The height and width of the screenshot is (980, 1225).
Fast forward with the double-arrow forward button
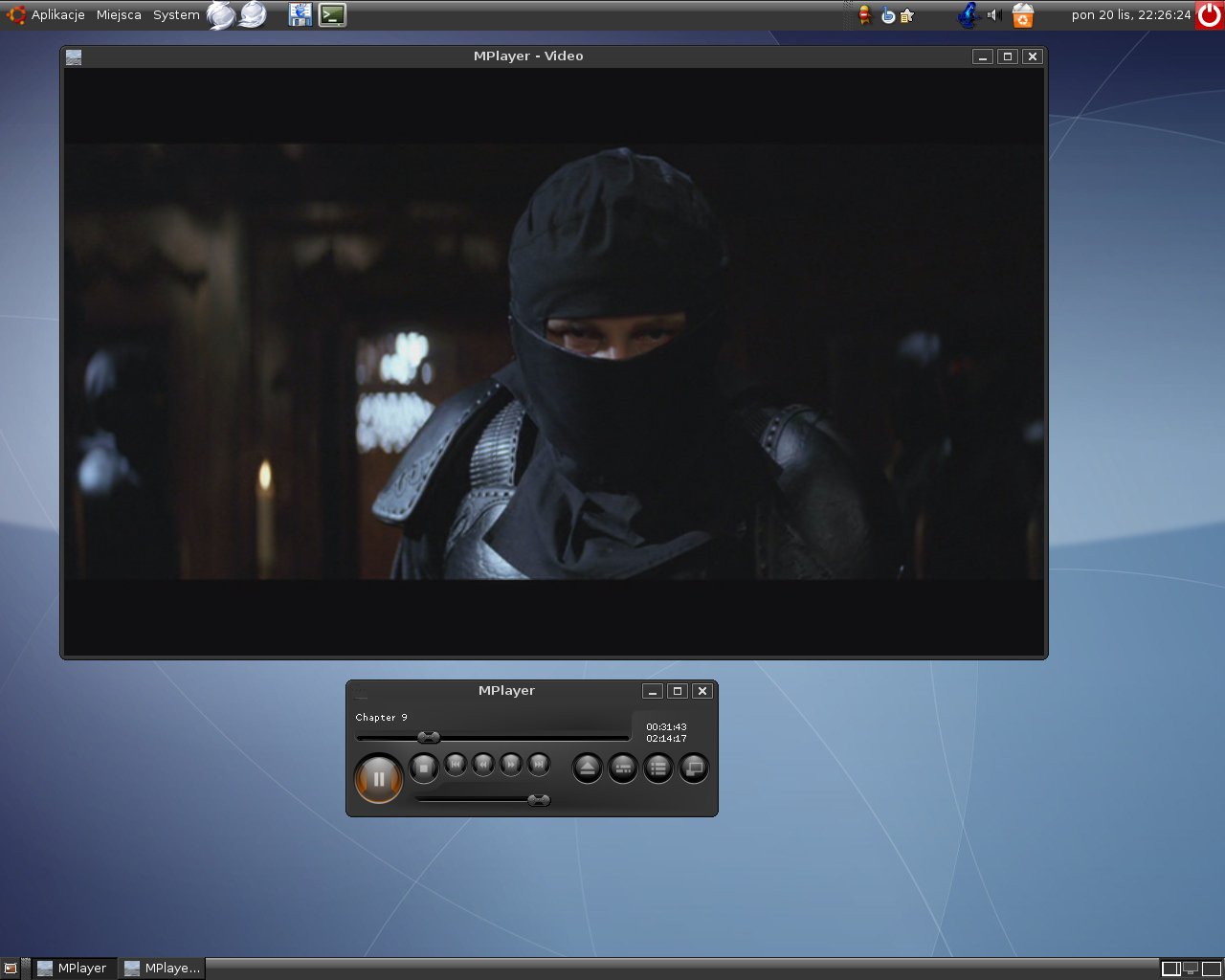tap(511, 764)
